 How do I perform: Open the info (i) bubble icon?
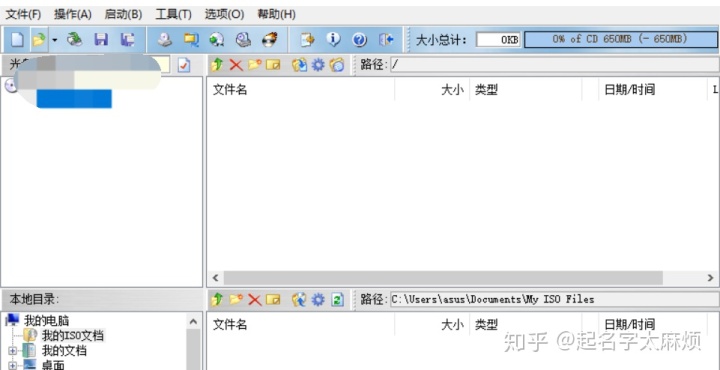(x=333, y=40)
